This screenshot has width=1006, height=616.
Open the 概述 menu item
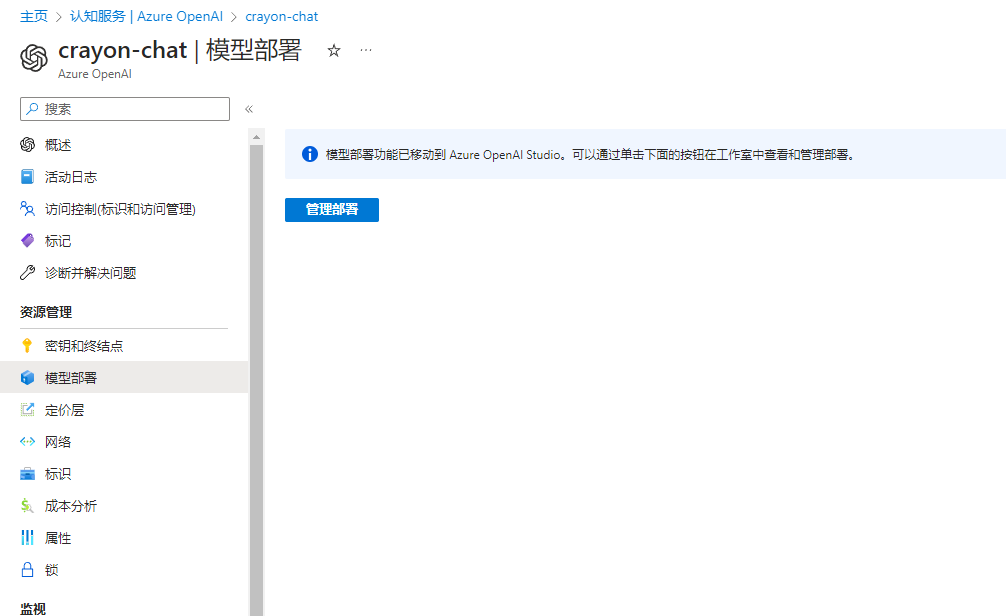[124, 145]
